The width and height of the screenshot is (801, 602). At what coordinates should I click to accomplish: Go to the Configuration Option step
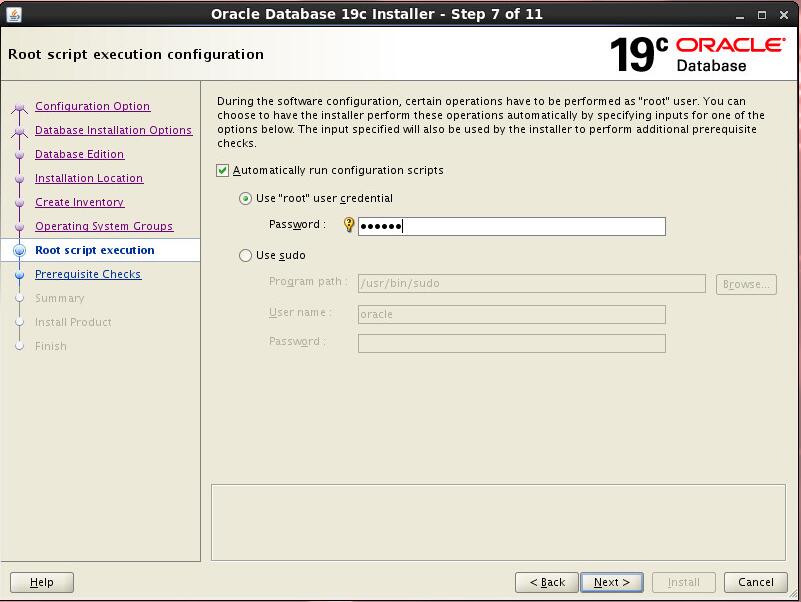(92, 106)
